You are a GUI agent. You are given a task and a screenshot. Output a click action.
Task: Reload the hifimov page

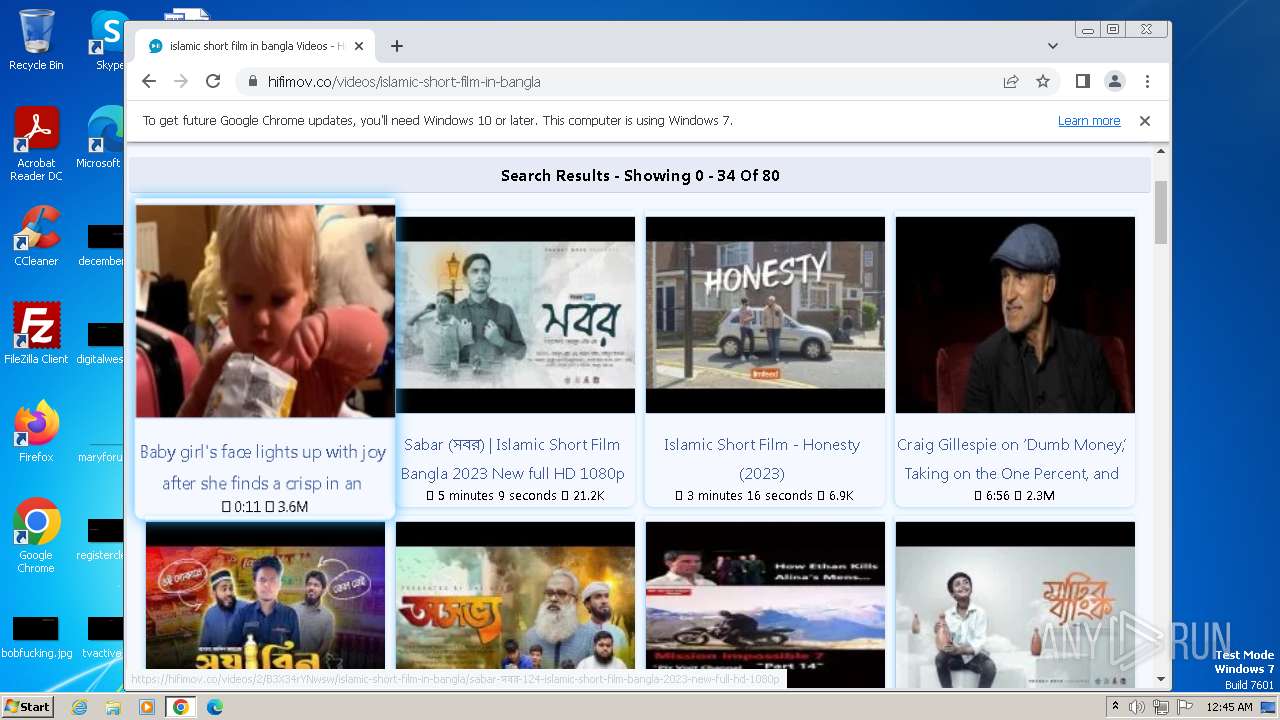[213, 81]
